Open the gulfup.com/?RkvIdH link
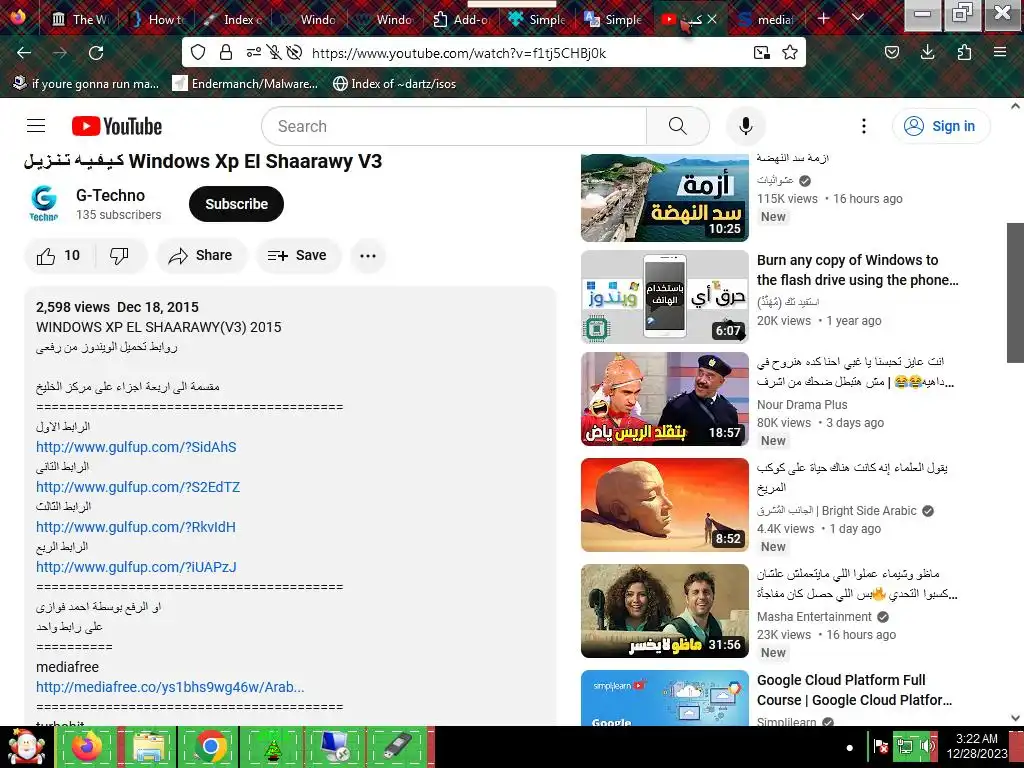This screenshot has height=768, width=1024. point(136,527)
